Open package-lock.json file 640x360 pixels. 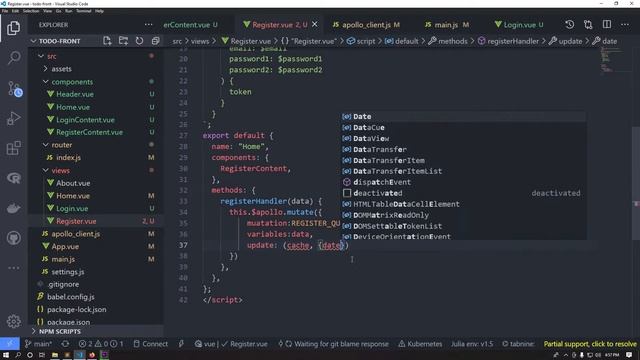click(76, 309)
